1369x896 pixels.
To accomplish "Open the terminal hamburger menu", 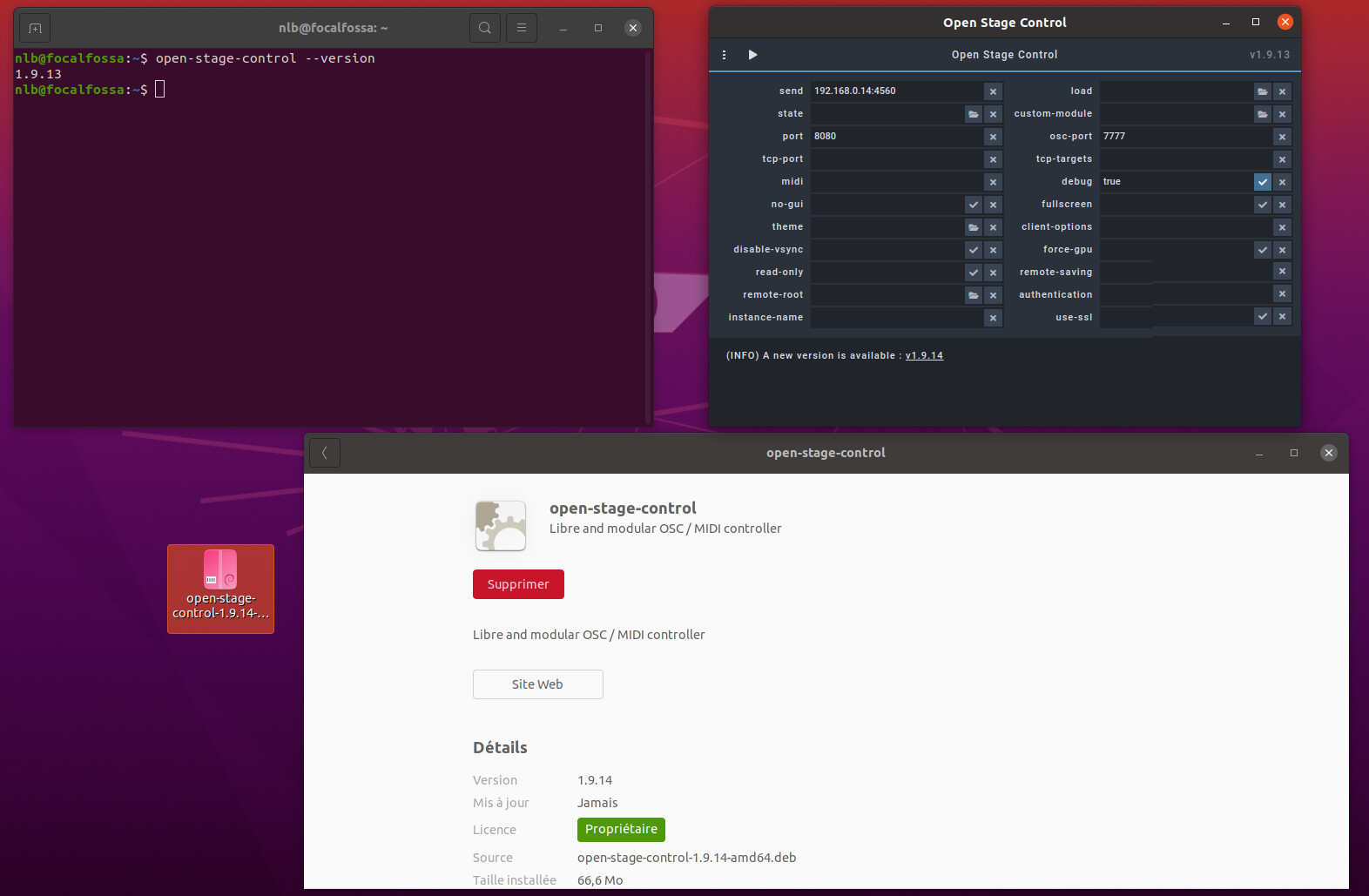I will [522, 28].
